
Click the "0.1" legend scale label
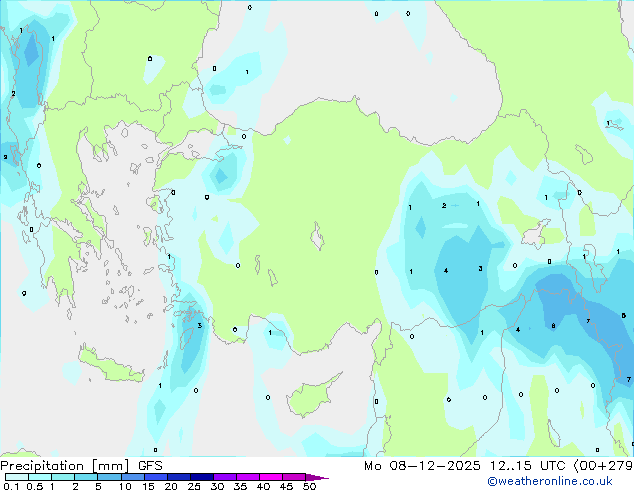tap(11, 486)
